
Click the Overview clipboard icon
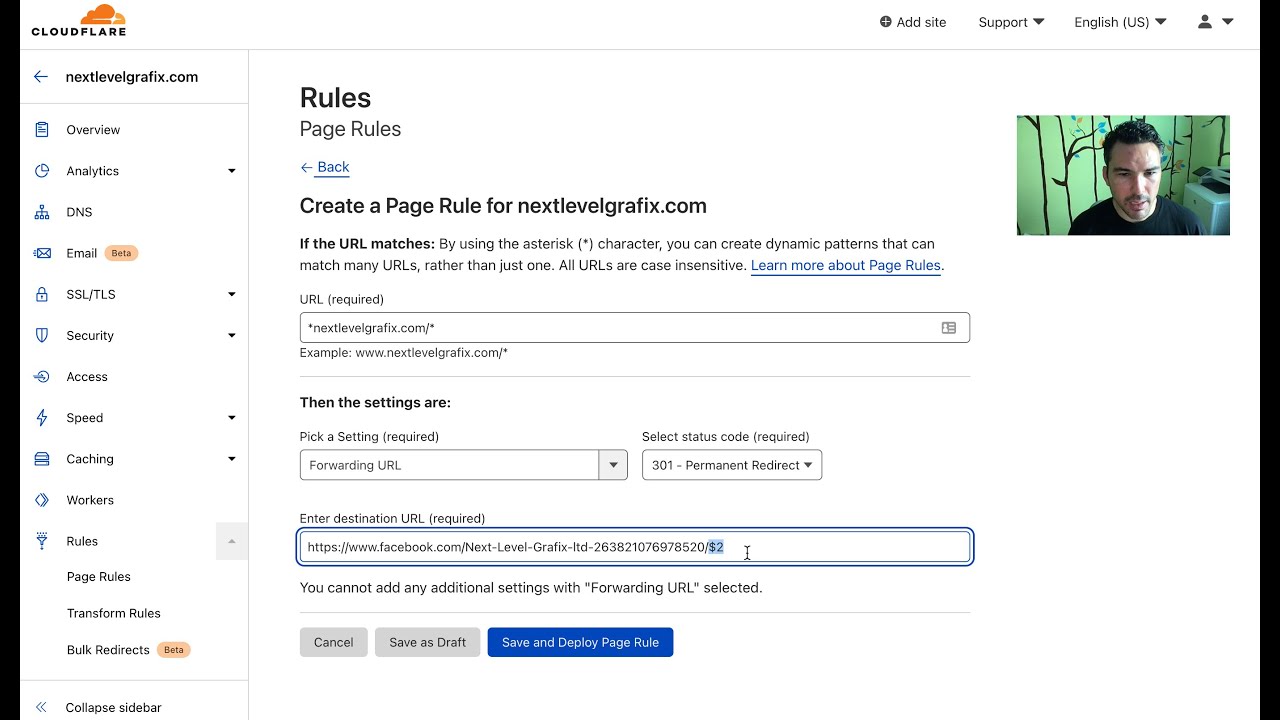pos(42,130)
